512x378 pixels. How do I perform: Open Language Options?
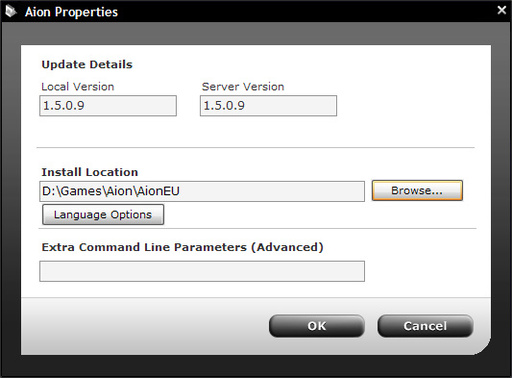tap(103, 215)
